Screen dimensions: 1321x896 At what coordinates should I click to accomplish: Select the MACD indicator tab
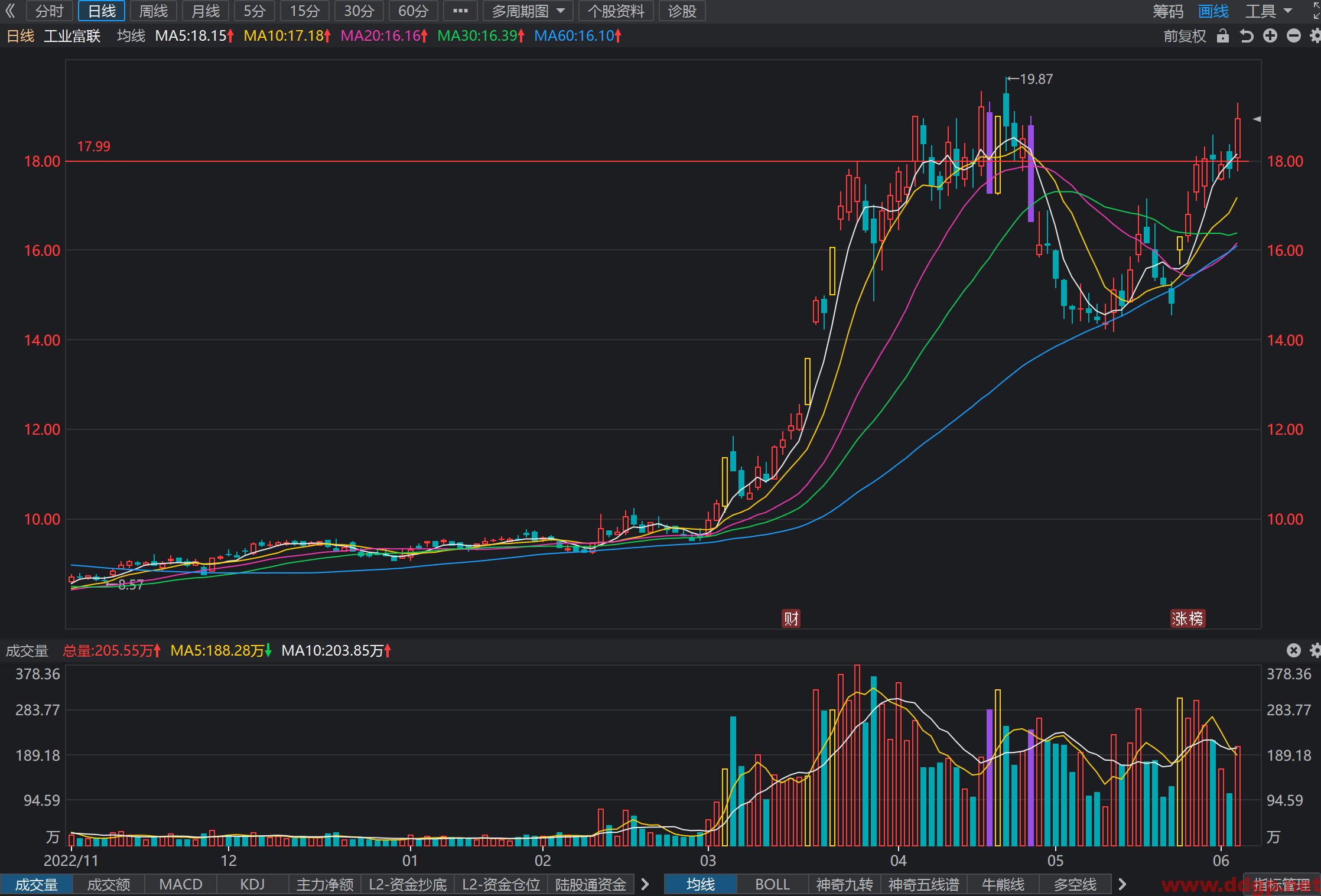(x=181, y=884)
